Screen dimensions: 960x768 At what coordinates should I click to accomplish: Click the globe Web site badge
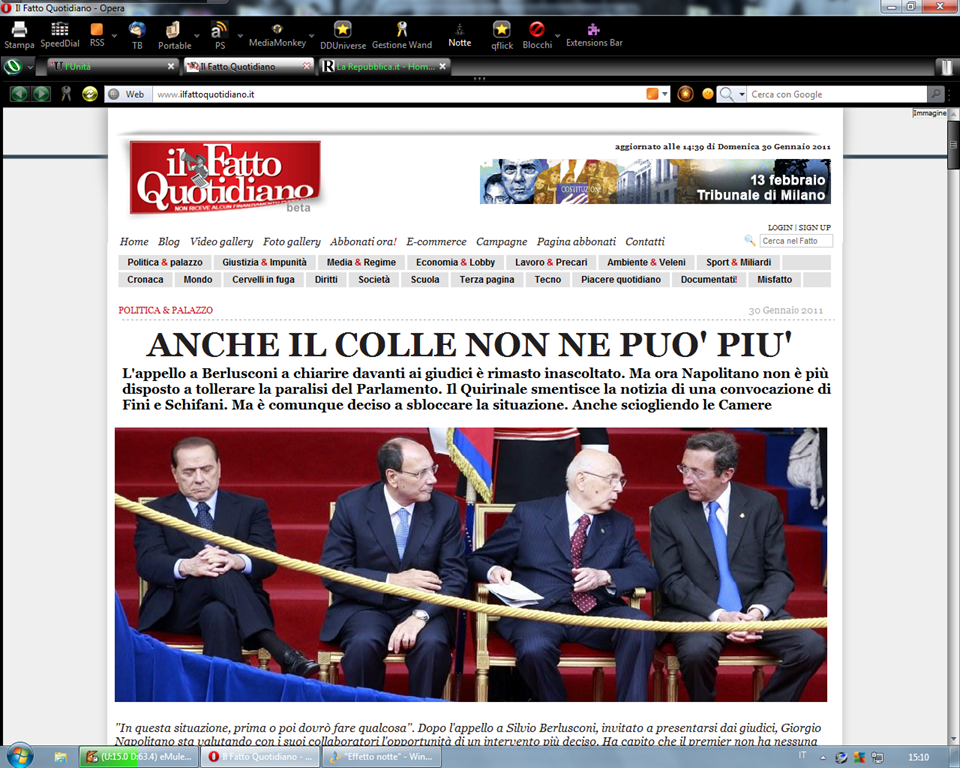click(x=128, y=94)
